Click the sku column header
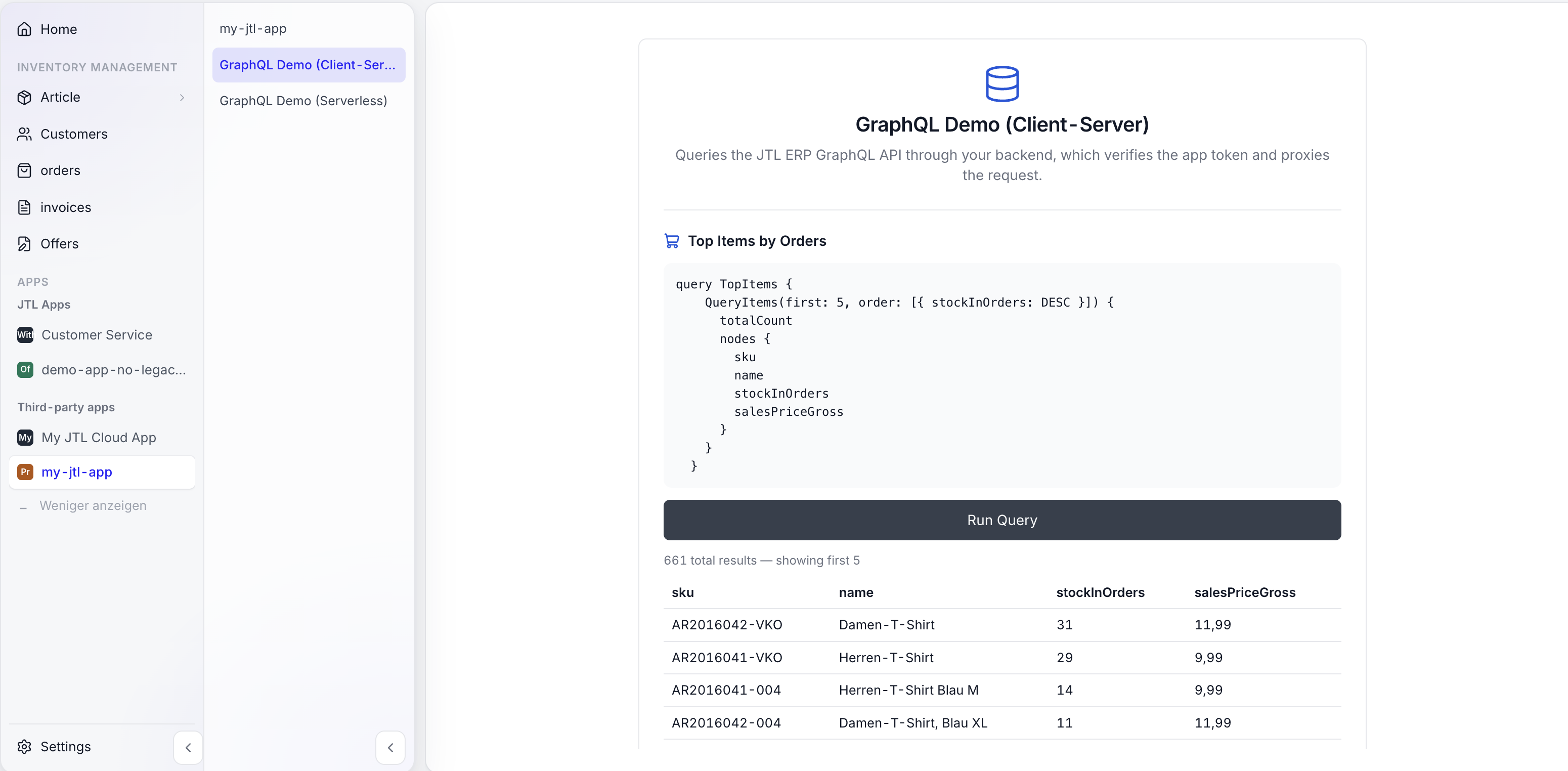1568x771 pixels. pyautogui.click(x=682, y=592)
